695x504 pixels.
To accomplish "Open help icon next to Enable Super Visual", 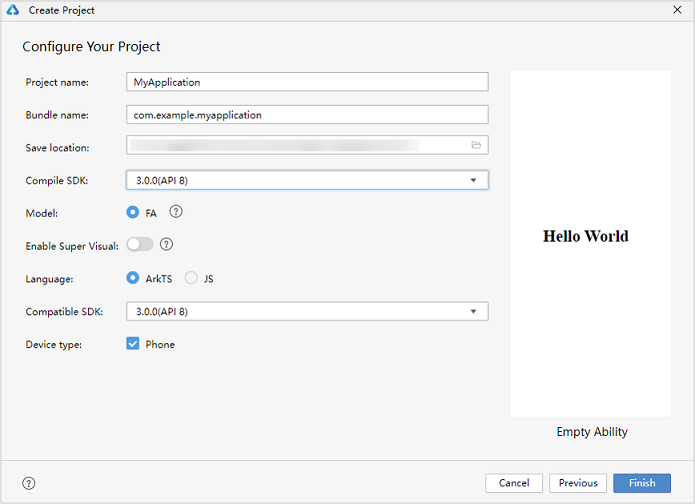I will tap(166, 244).
